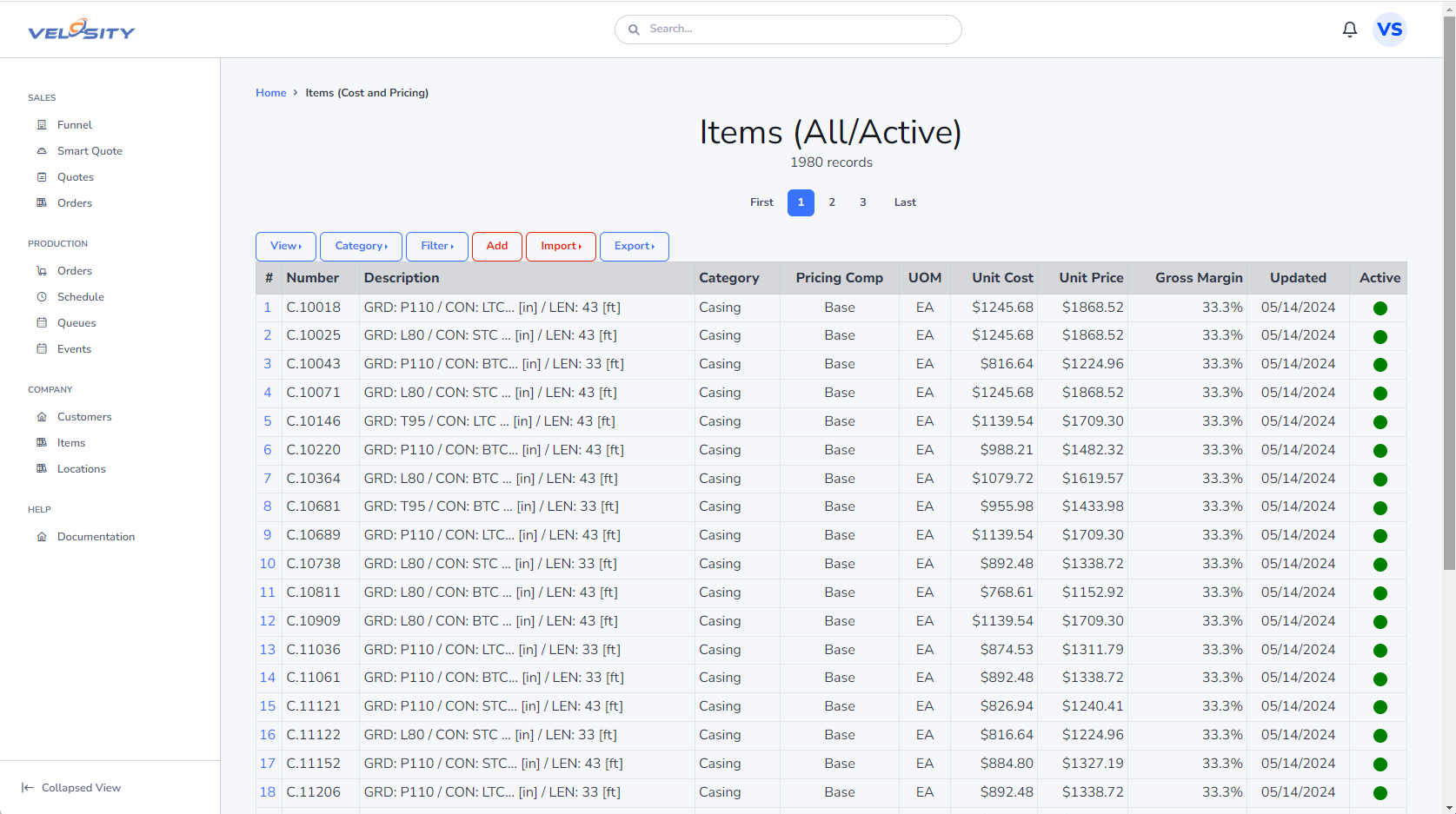1456x814 pixels.
Task: Toggle active indicator for item C.10146
Action: (1380, 422)
